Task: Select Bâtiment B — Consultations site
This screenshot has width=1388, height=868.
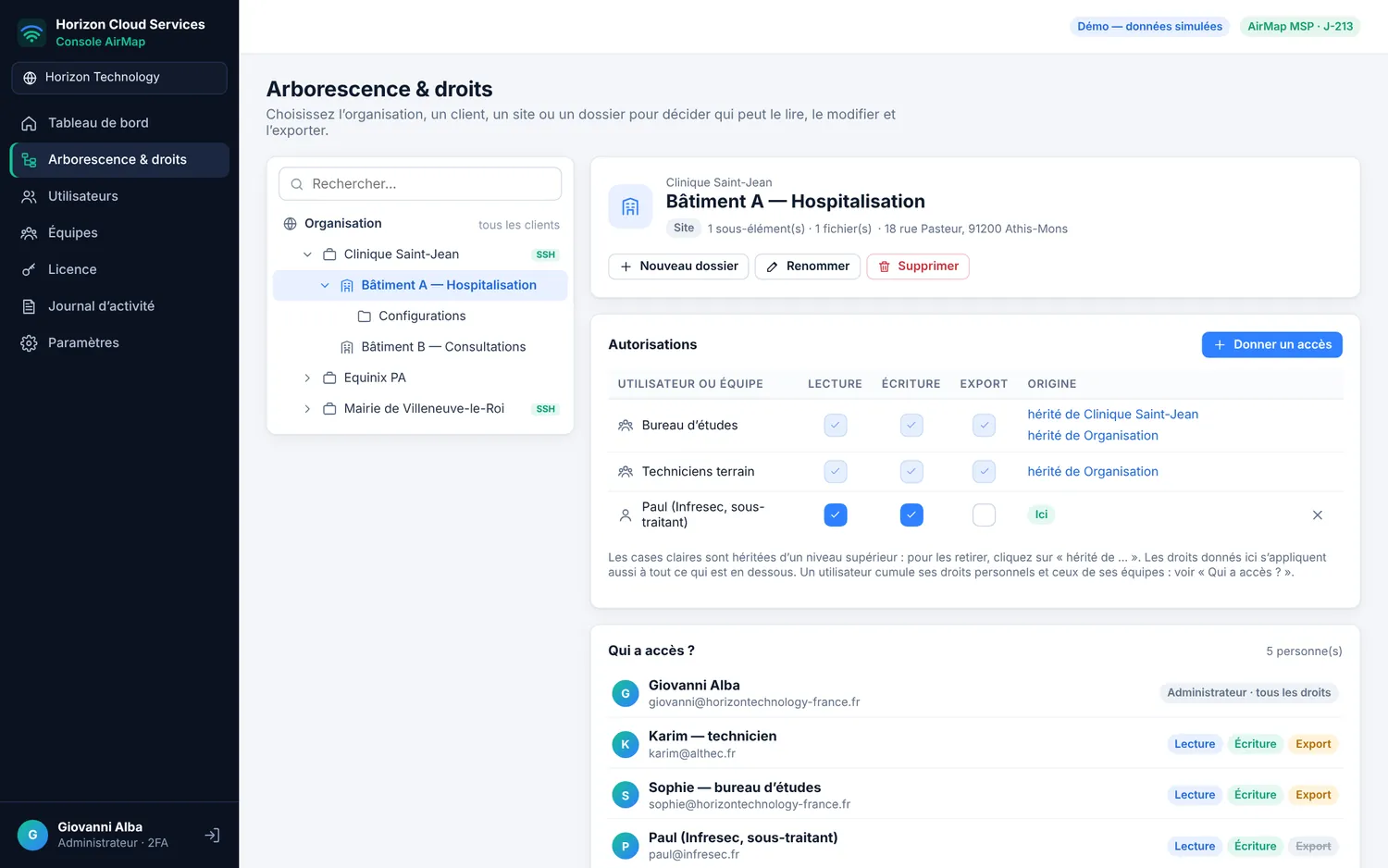Action: [x=420, y=347]
